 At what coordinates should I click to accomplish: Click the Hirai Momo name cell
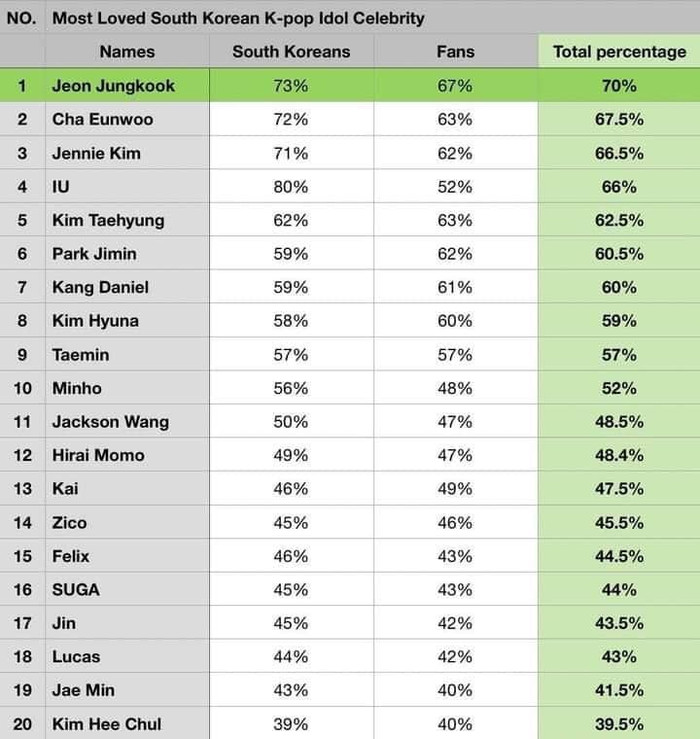127,455
